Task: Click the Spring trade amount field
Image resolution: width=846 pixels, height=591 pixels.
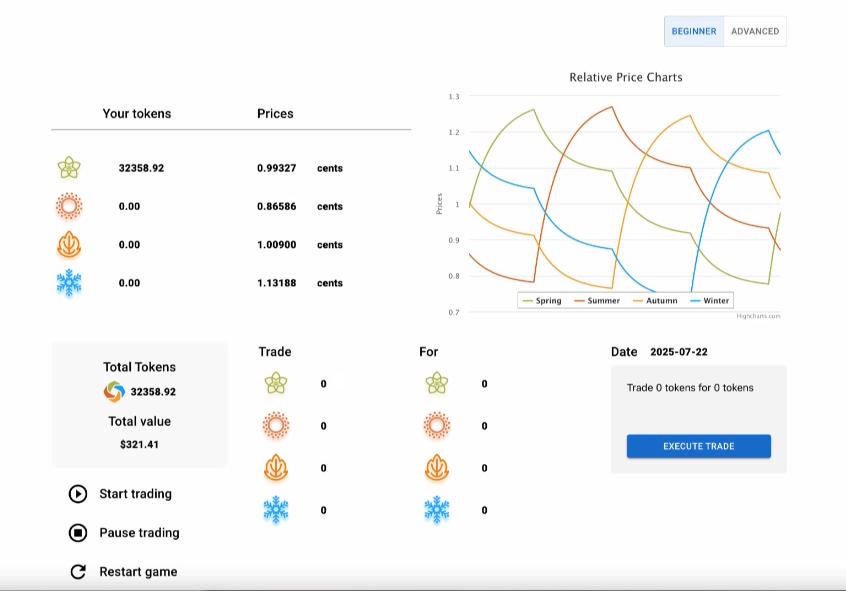Action: pos(323,384)
